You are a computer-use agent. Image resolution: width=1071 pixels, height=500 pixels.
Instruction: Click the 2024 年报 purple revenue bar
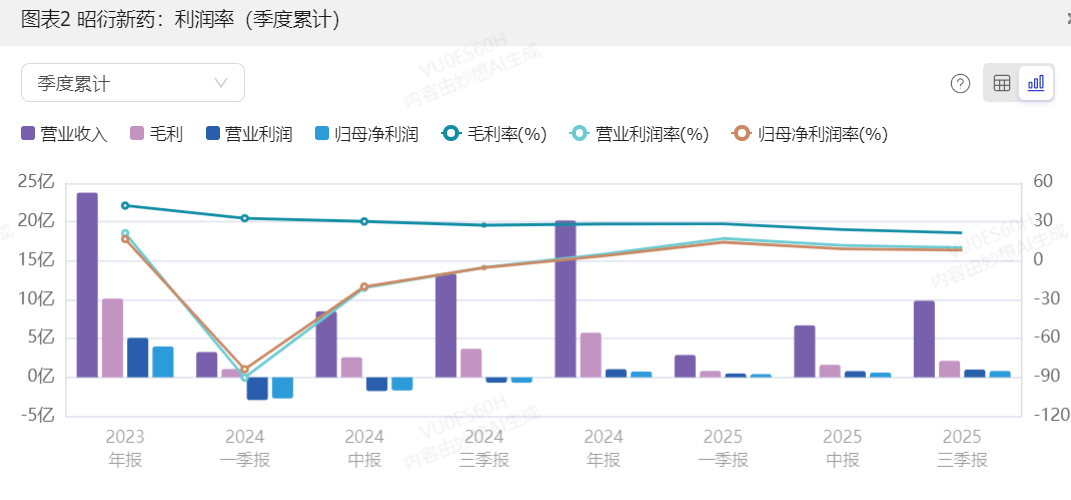565,298
